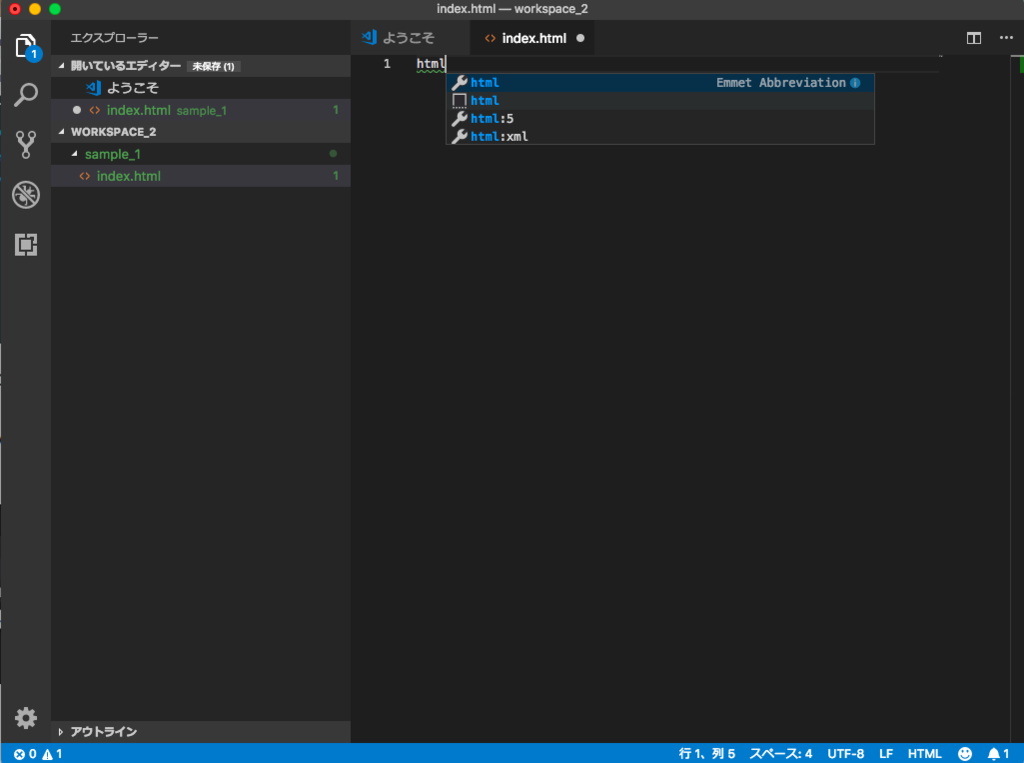
Task: Open the Search view icon
Action: [26, 95]
